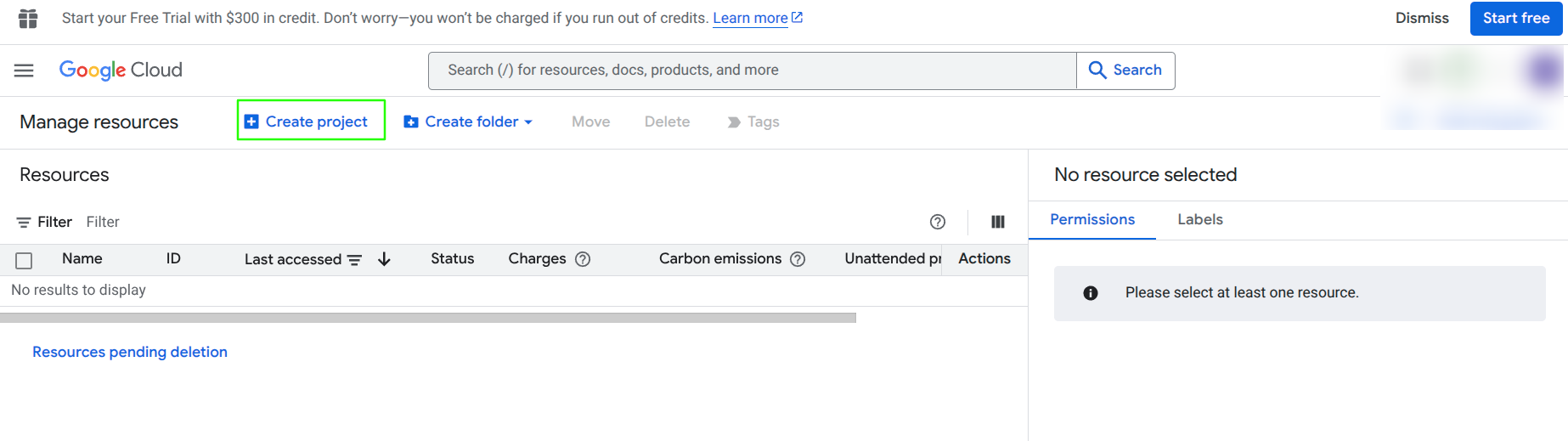Click the gift icon in trial banner
Screen dimensions: 1568x441
tap(28, 18)
